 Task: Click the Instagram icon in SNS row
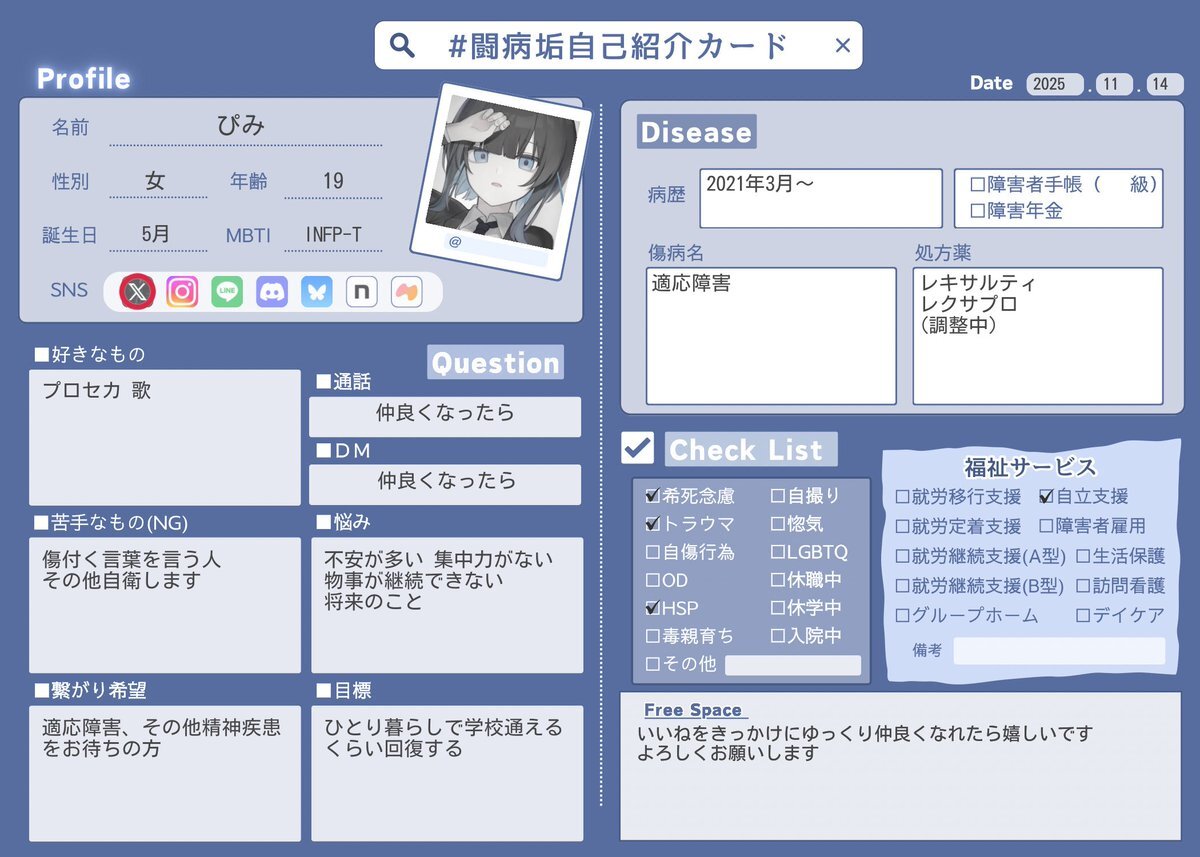[x=182, y=292]
